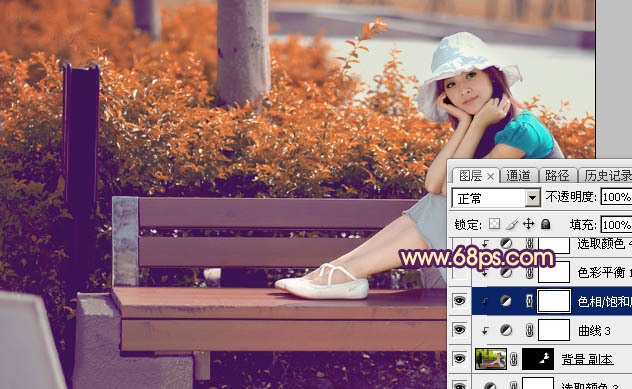
Task: Click the lock image pixels brush icon
Action: click(x=511, y=224)
